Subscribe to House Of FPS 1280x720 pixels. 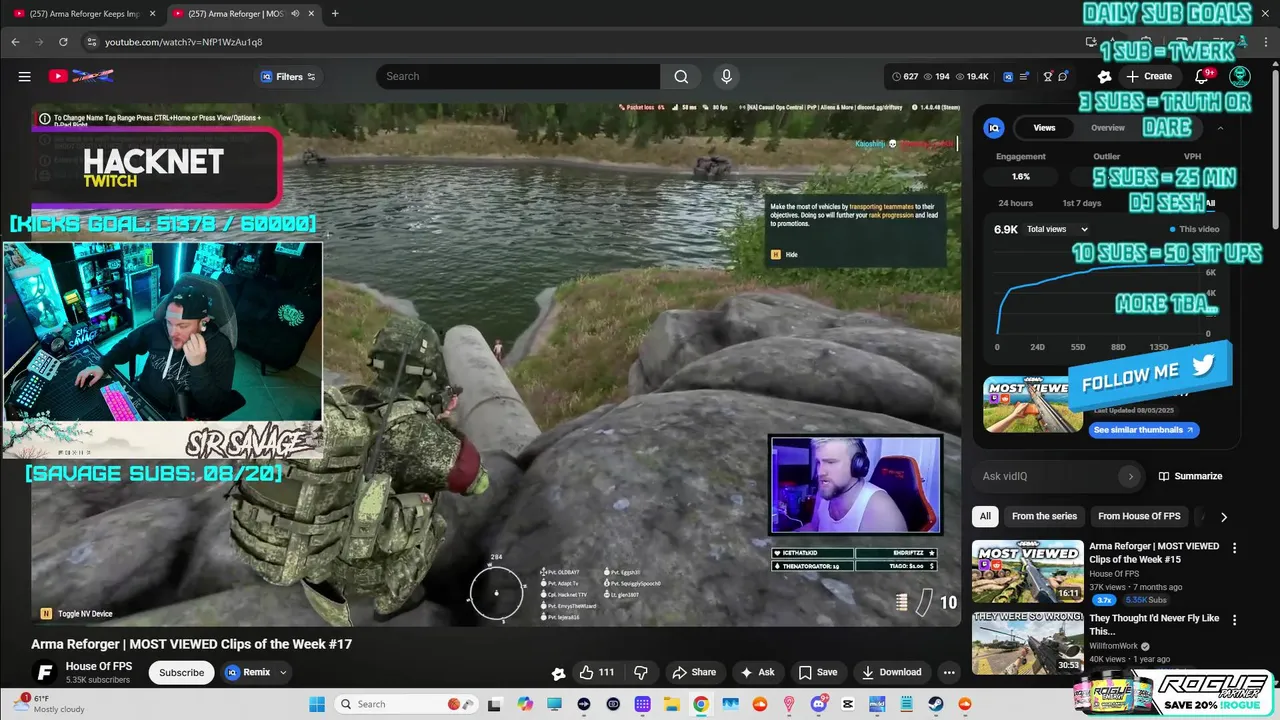182,672
